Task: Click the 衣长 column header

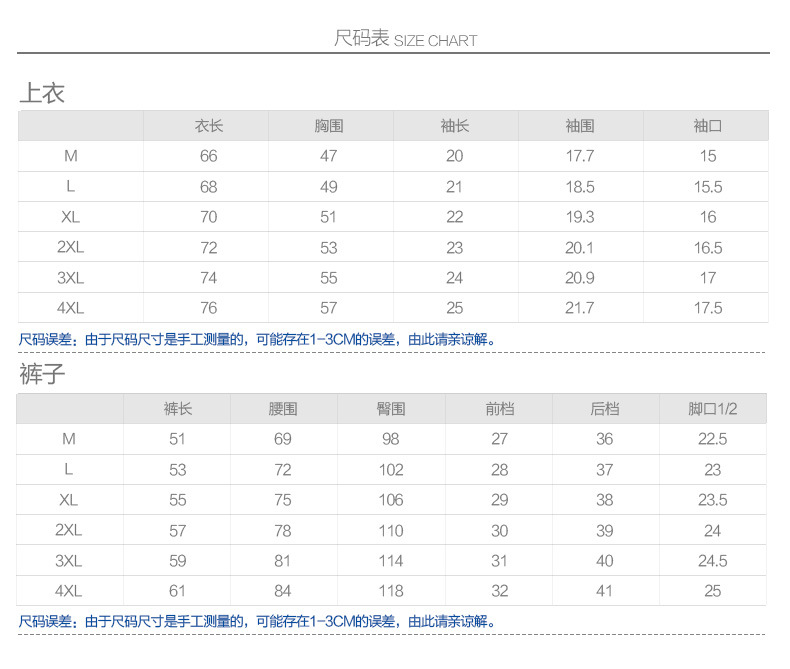Action: point(208,126)
